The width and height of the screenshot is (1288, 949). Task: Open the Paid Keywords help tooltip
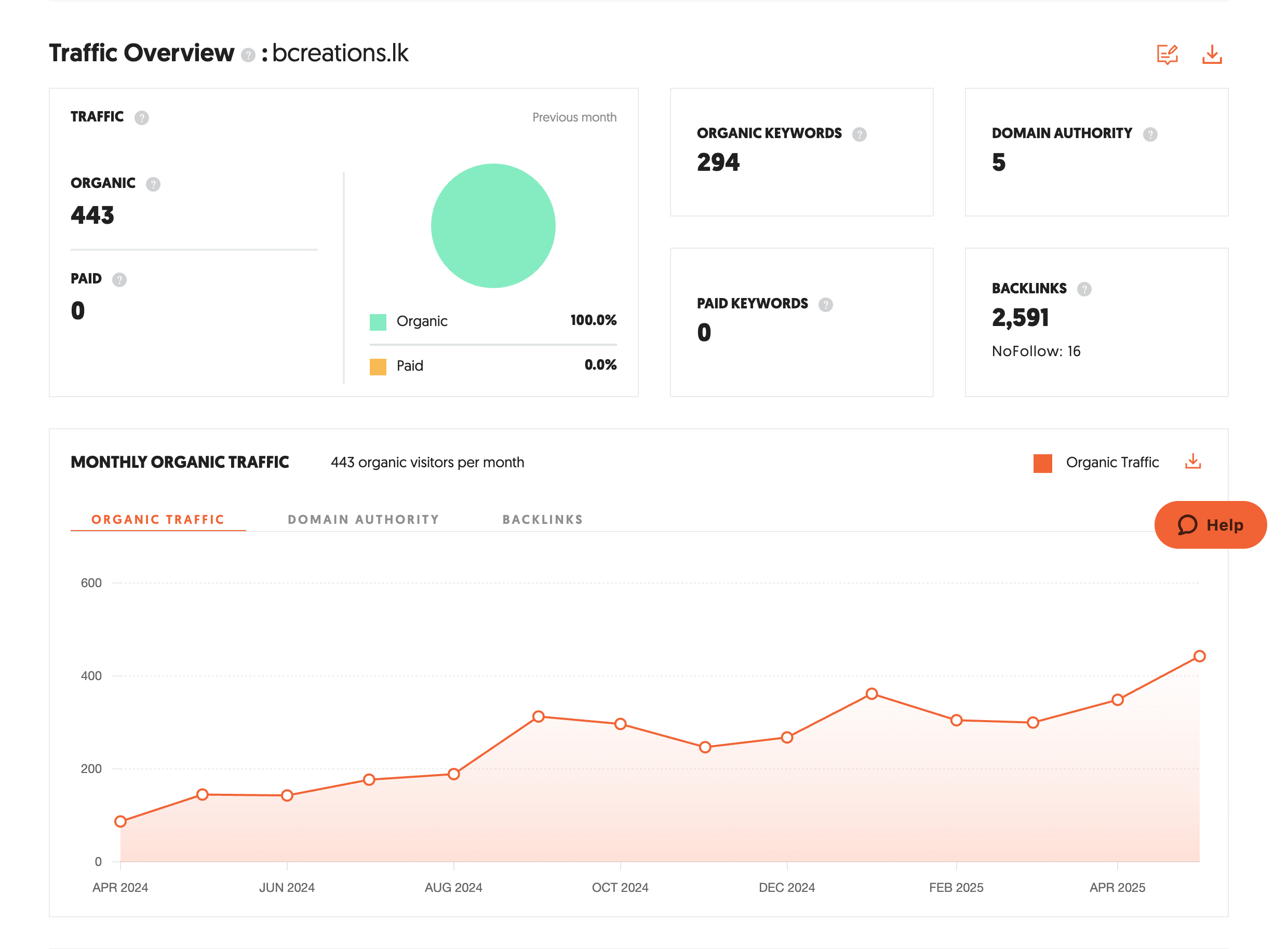[826, 304]
